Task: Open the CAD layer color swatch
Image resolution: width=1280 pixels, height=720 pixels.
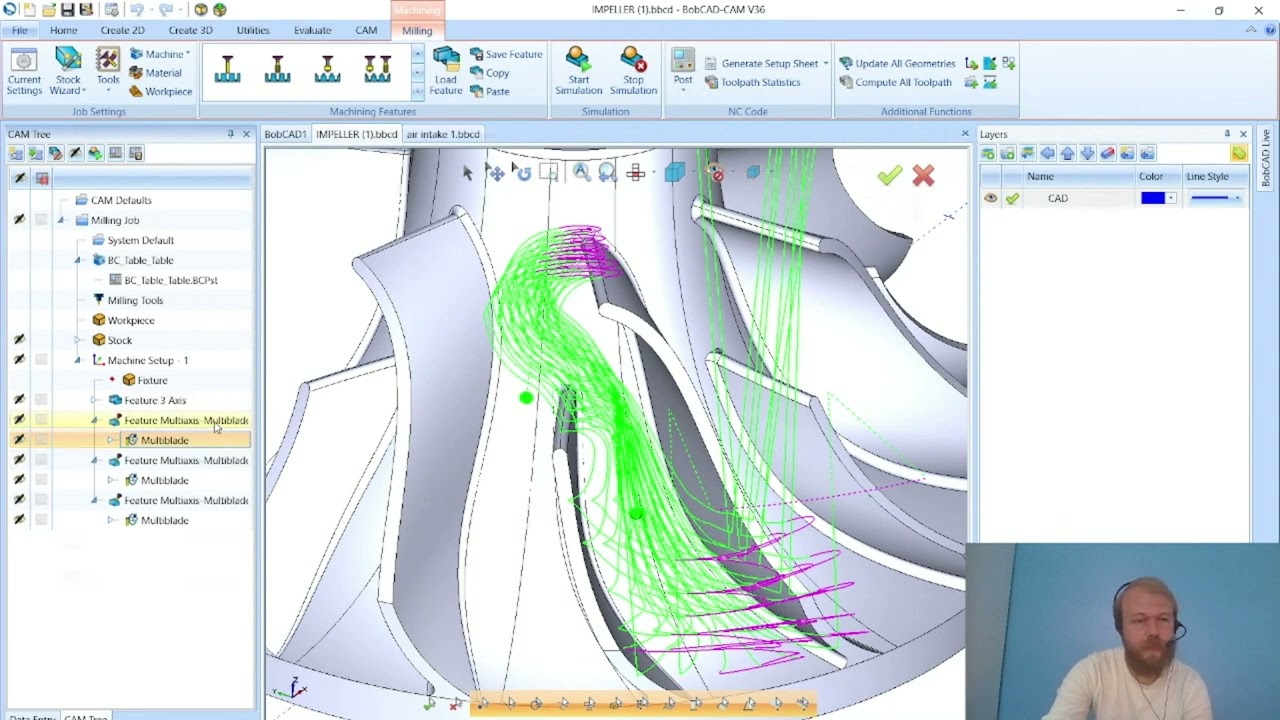Action: (1152, 198)
